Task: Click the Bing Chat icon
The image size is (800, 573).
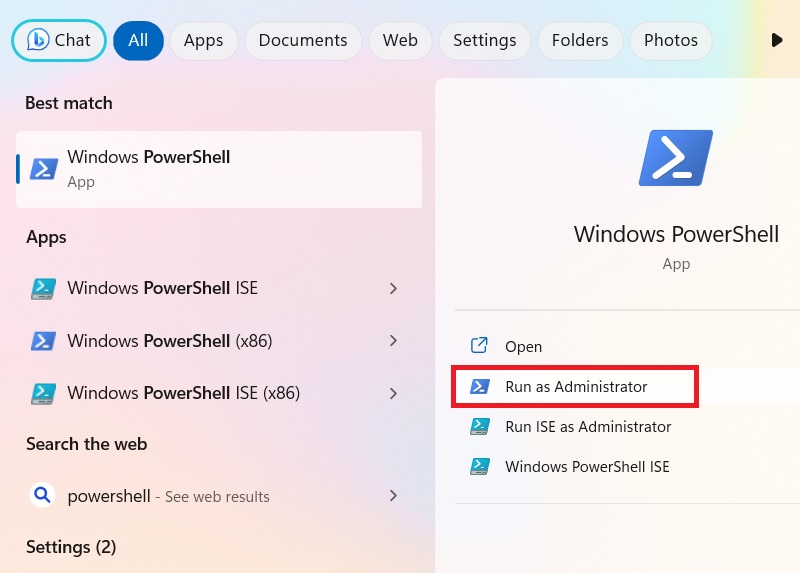Action: 38,40
